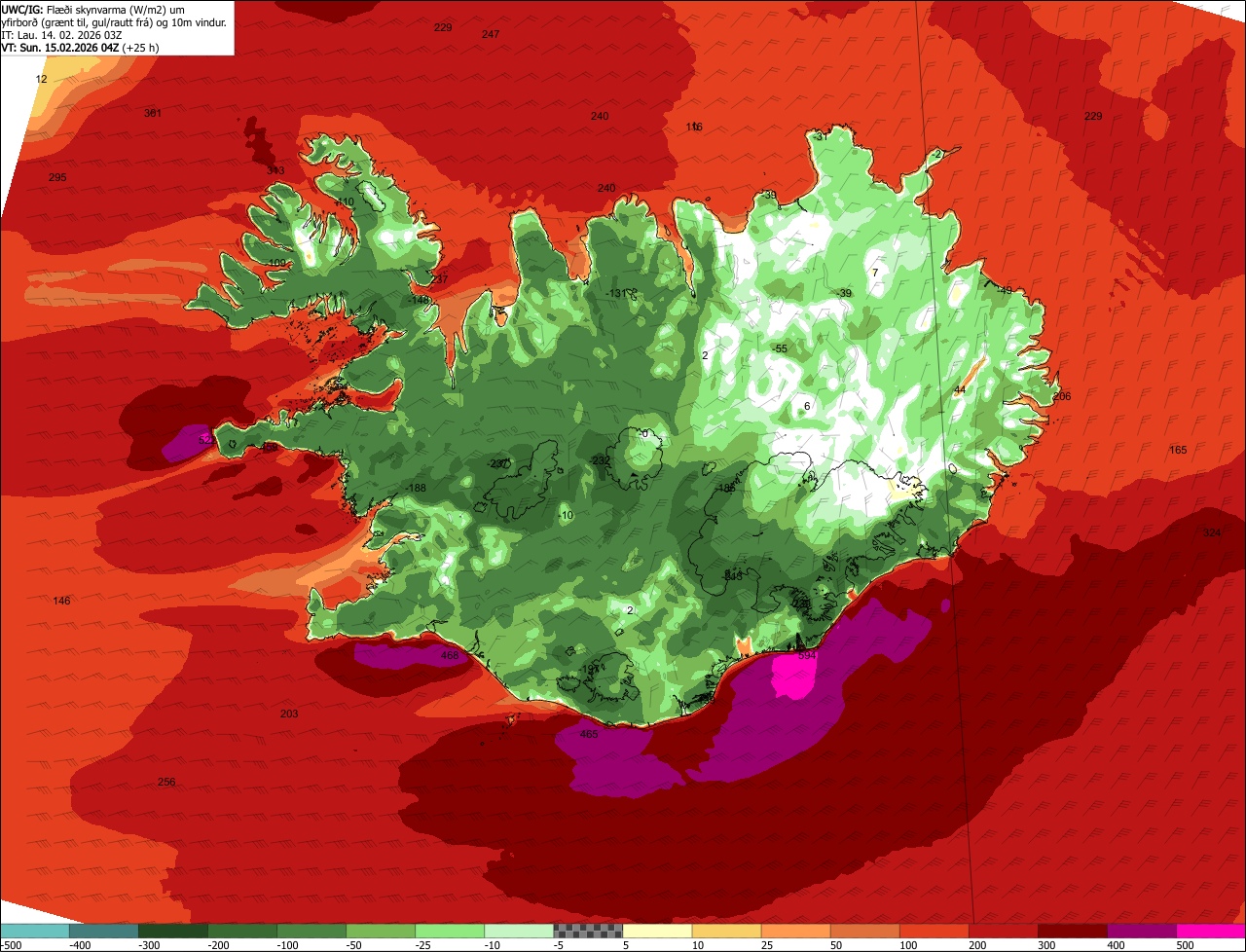Click the -131 value in north Iceland

(617, 293)
